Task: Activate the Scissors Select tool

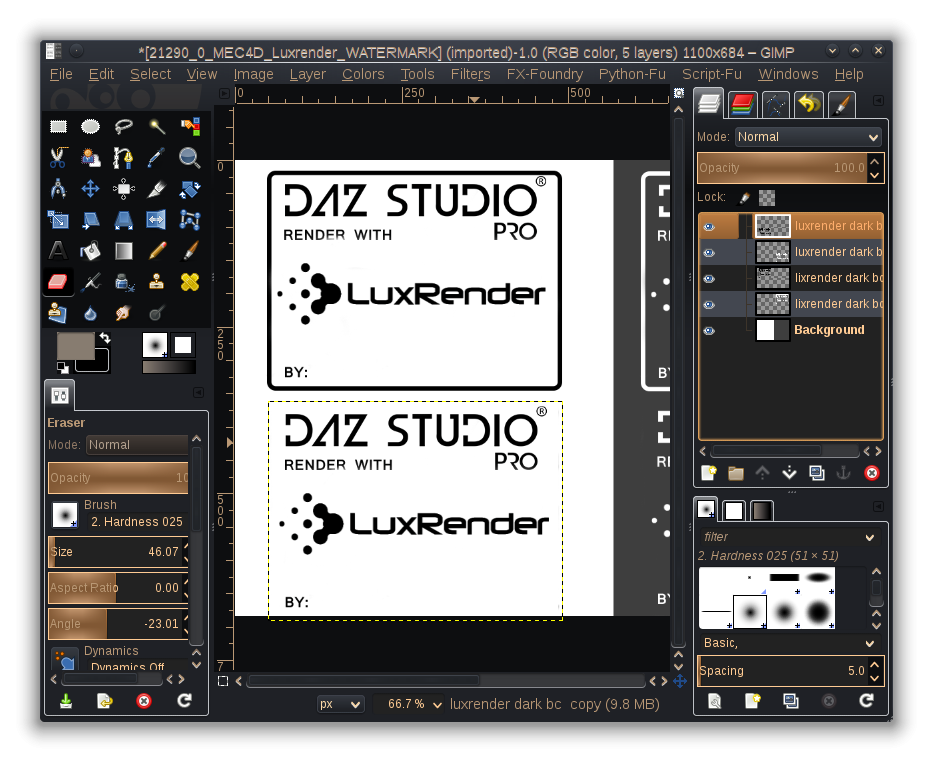Action: tap(58, 158)
